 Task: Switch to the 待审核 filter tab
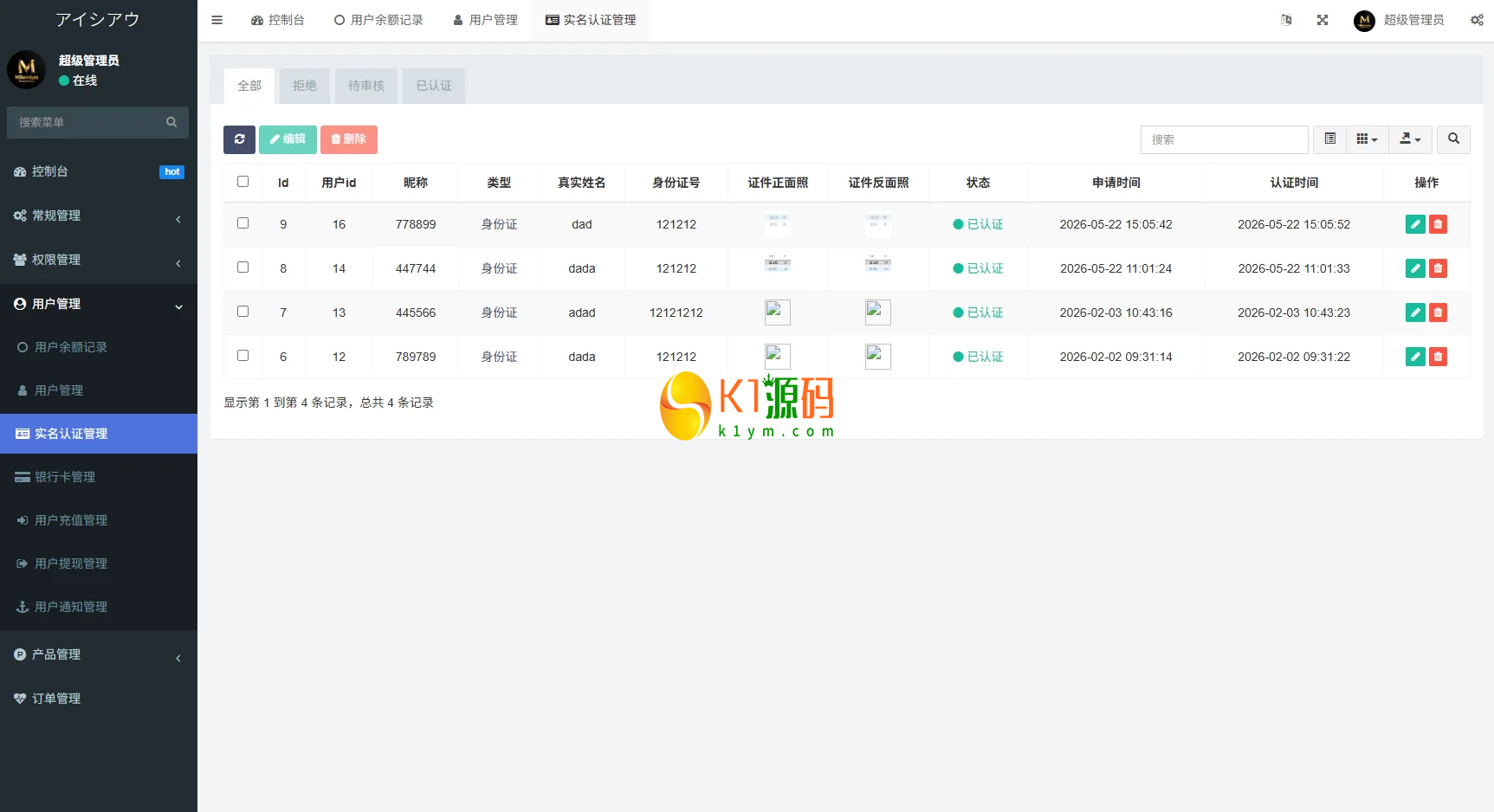366,86
